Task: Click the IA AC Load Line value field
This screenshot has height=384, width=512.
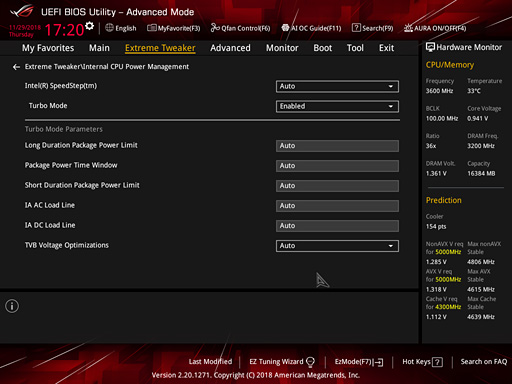Action: [337, 206]
